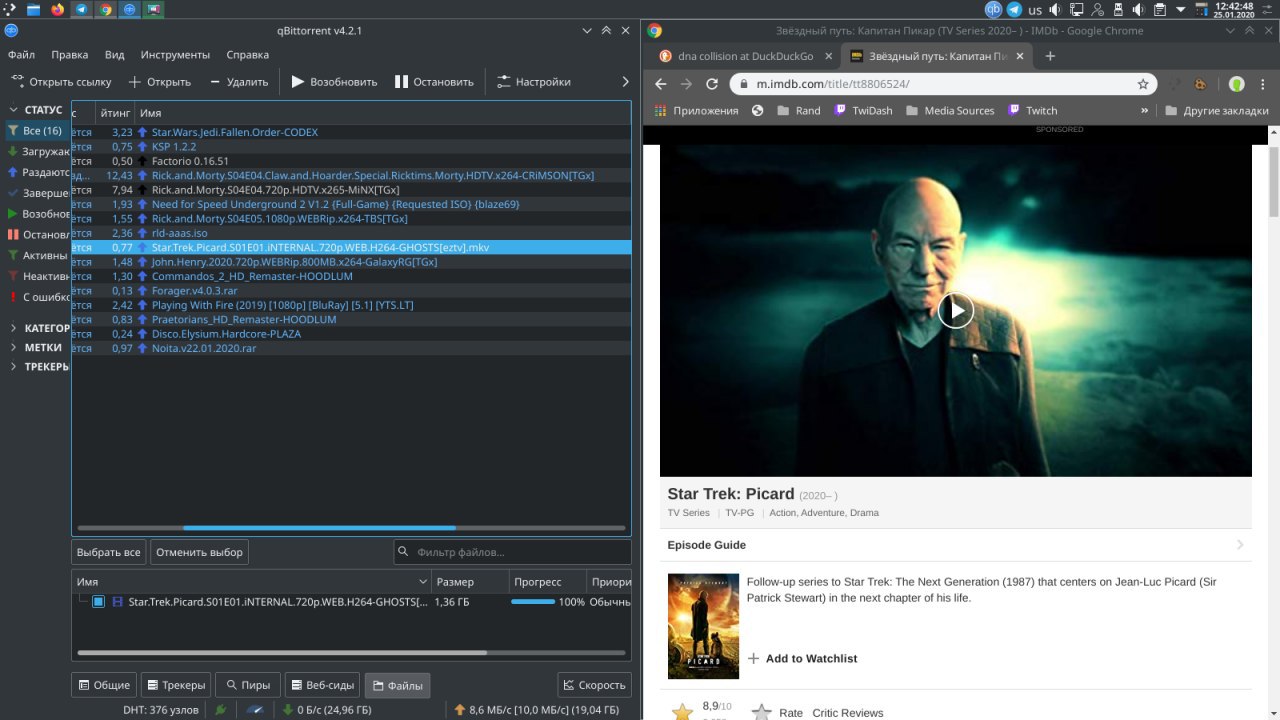This screenshot has width=1280, height=720.
Task: Click sort arrow in files 'Имя' header
Action: tap(422, 582)
